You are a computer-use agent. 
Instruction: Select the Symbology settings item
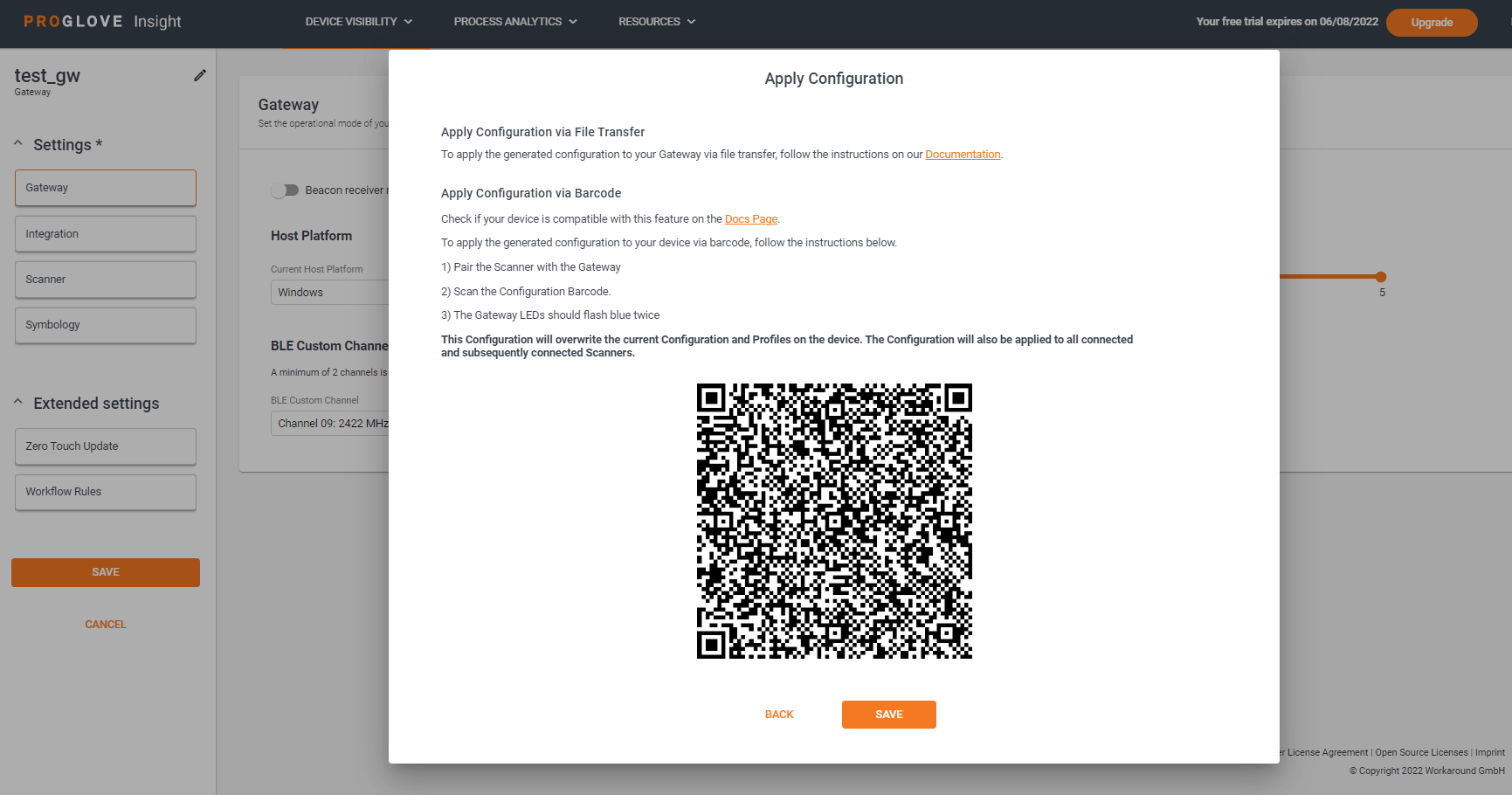coord(106,325)
